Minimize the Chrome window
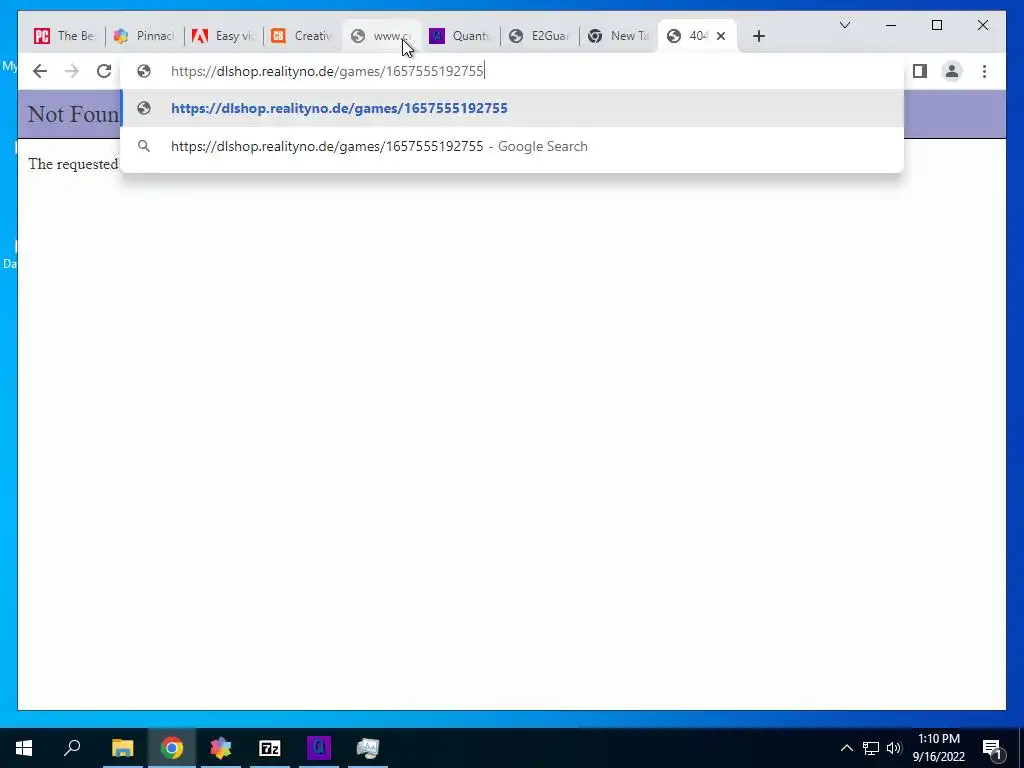 tap(891, 25)
